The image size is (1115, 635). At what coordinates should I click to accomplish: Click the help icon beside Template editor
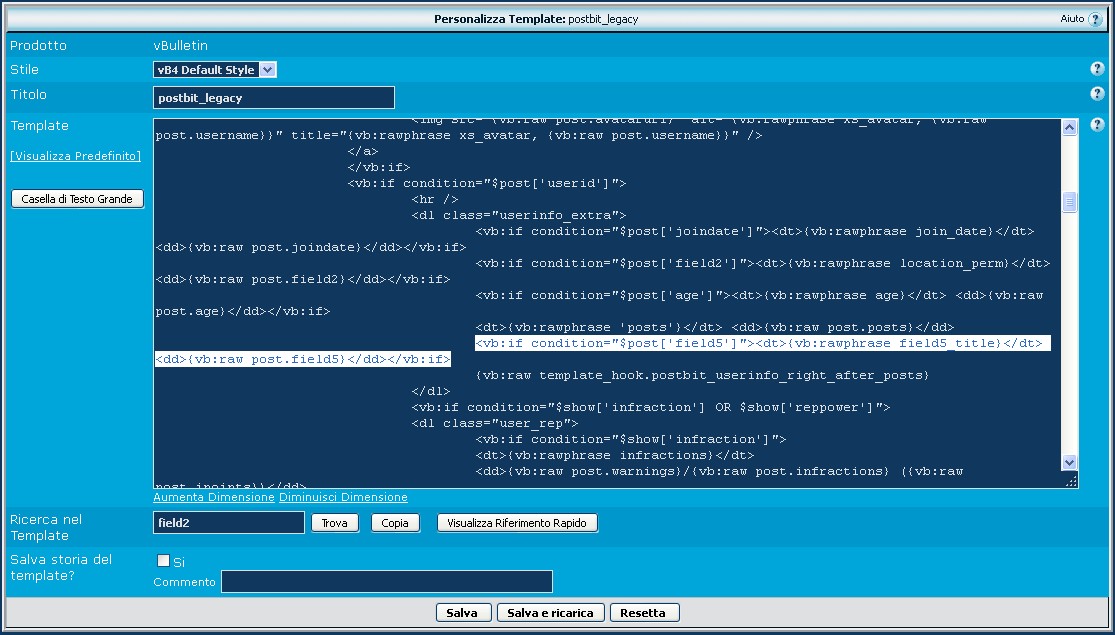(1096, 125)
